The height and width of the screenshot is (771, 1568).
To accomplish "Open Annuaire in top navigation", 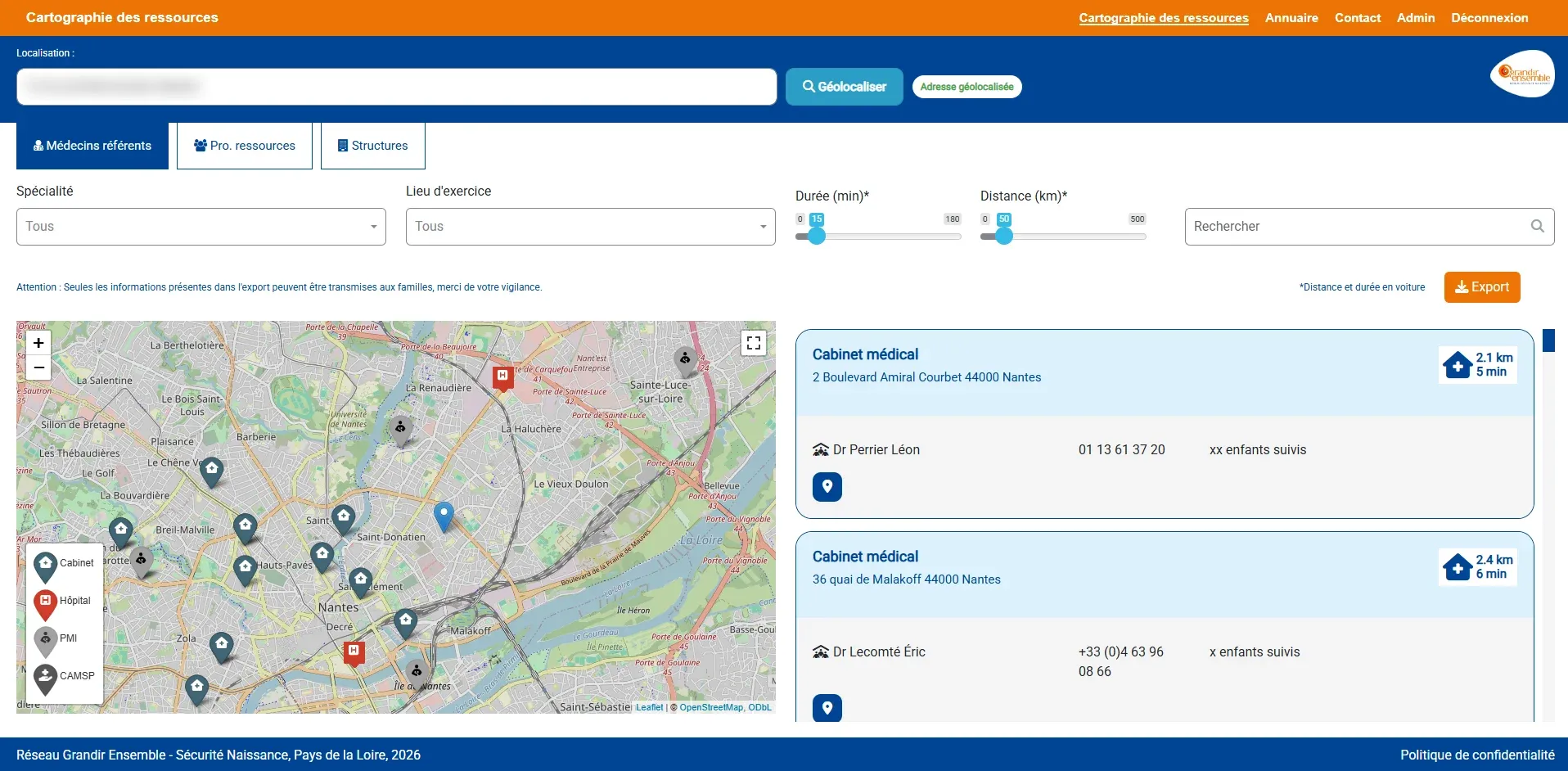I will pyautogui.click(x=1291, y=18).
